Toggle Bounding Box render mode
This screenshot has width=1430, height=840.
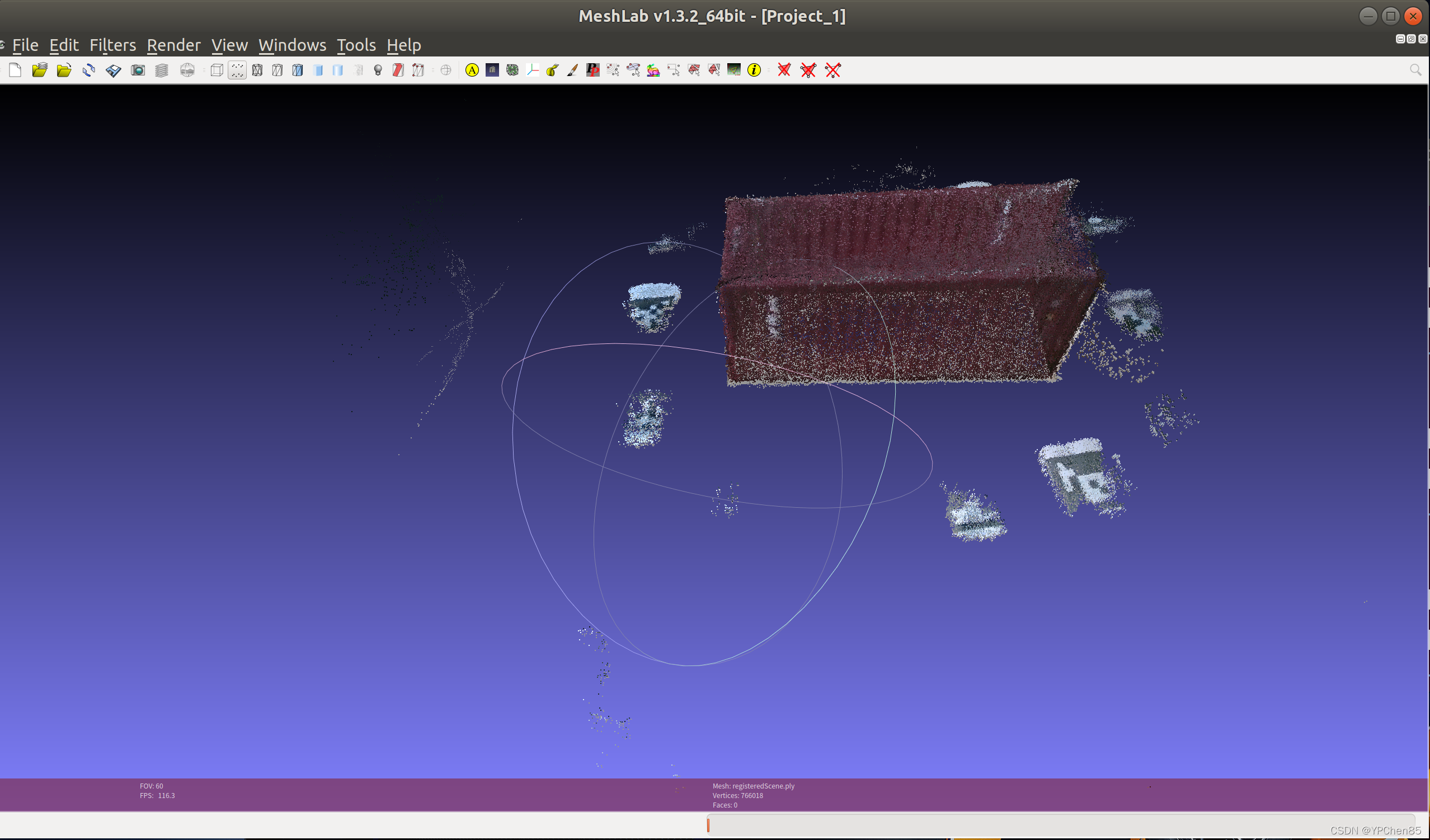216,70
